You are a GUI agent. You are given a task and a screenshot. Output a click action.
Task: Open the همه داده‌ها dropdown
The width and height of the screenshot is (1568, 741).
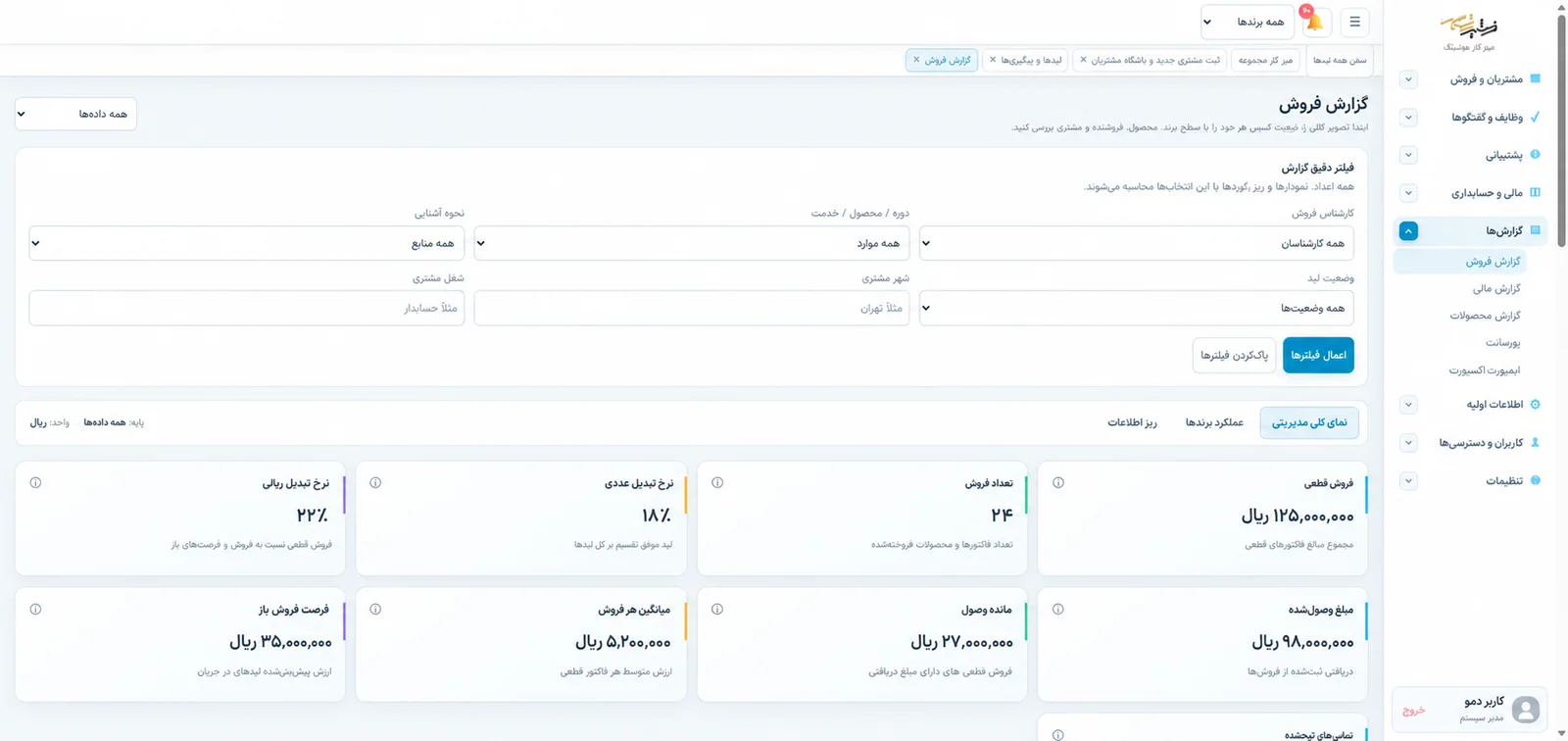click(x=76, y=114)
